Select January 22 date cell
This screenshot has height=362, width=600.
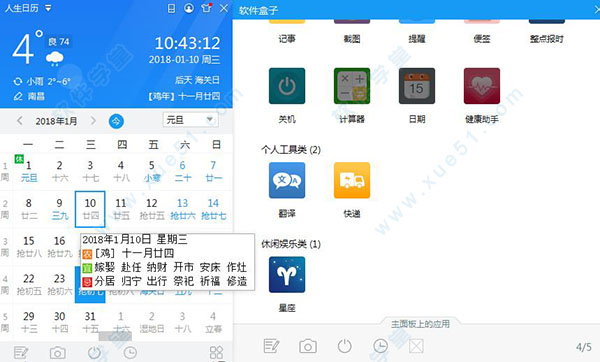pos(29,284)
